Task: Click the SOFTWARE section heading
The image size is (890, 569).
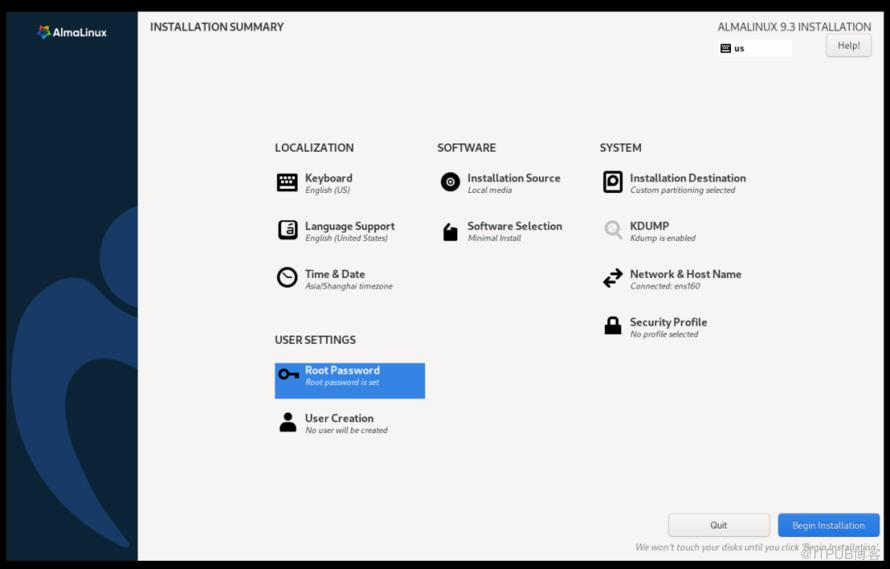Action: click(x=467, y=148)
